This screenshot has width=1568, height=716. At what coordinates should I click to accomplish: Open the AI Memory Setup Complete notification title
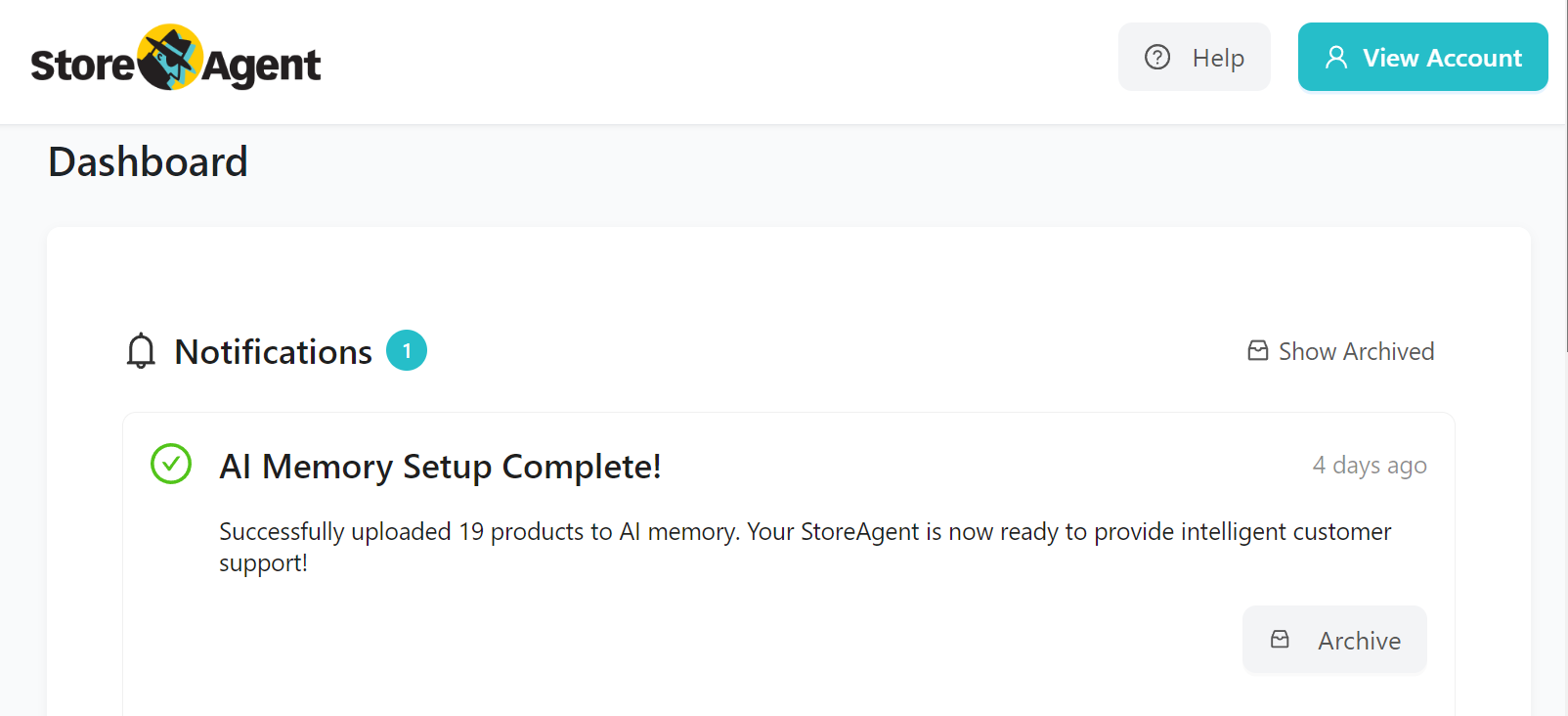click(440, 467)
